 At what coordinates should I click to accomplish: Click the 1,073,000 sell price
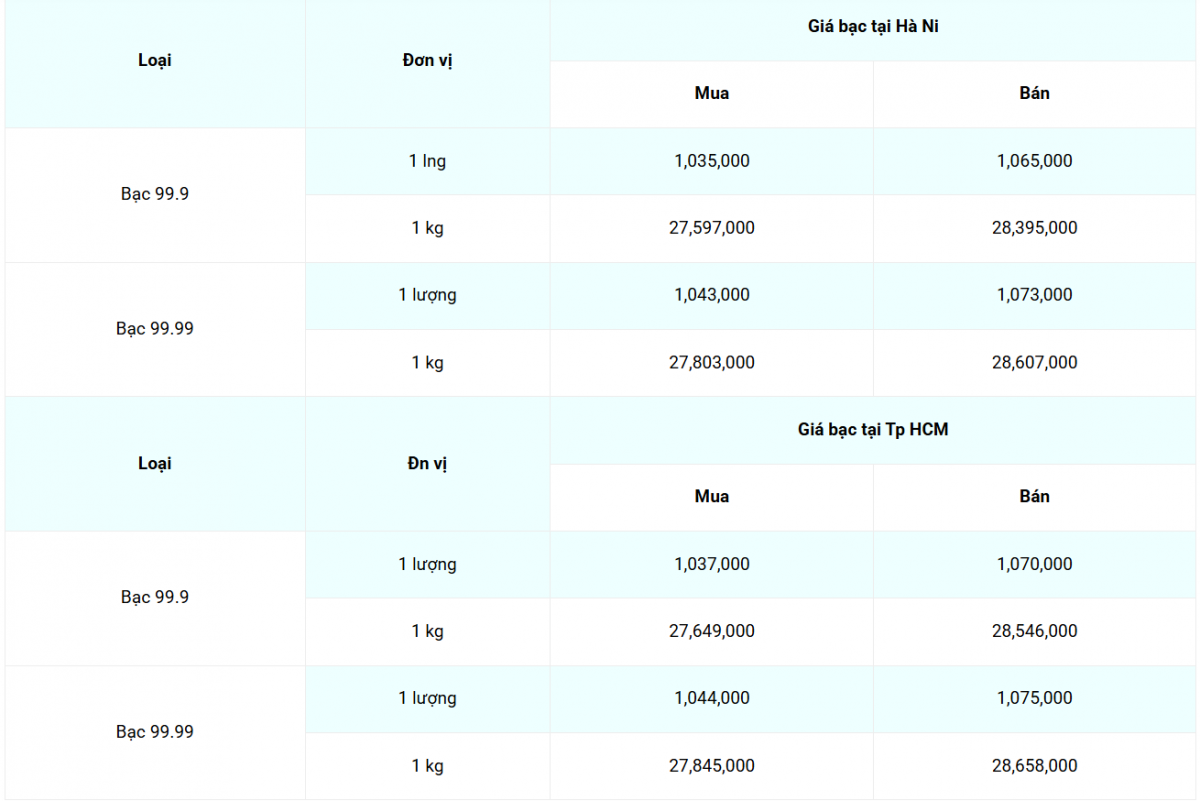coord(1034,295)
